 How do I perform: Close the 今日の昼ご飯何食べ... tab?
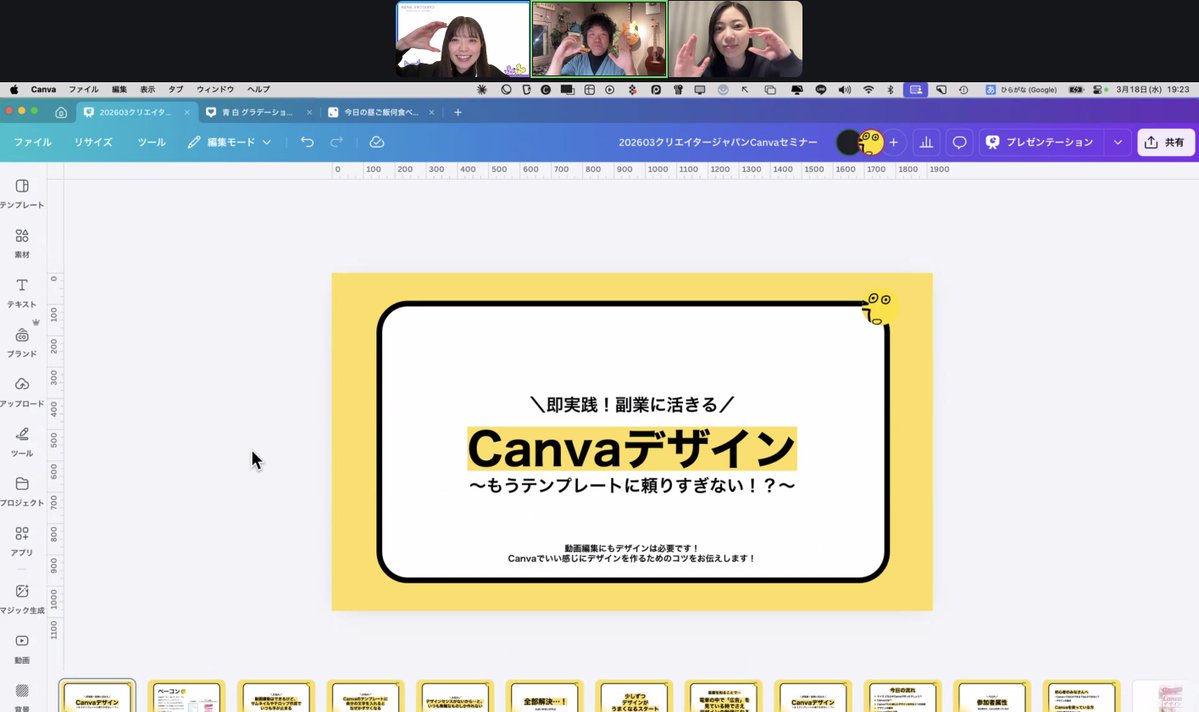432,112
